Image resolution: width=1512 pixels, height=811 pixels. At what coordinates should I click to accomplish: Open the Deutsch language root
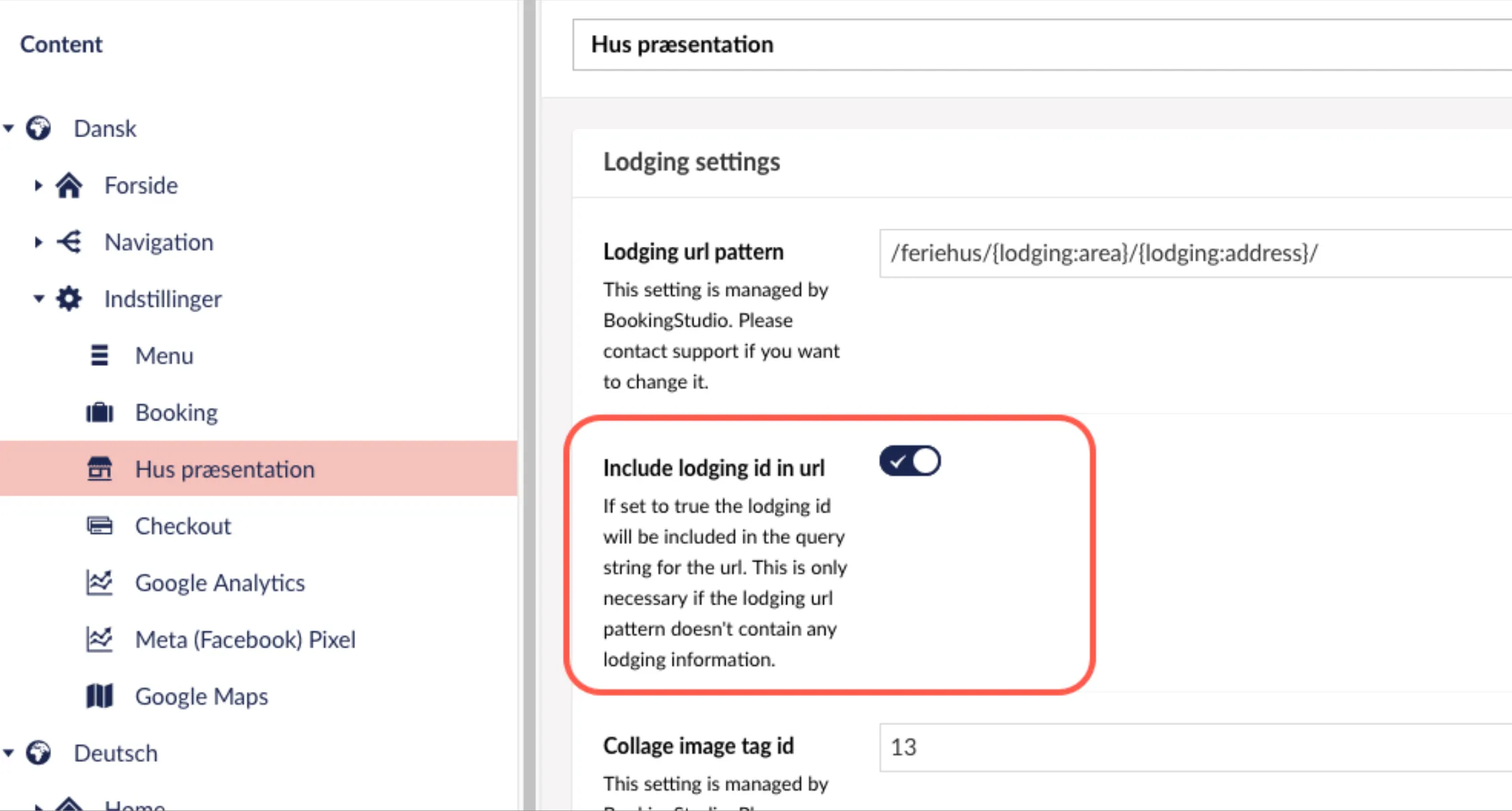pos(116,753)
